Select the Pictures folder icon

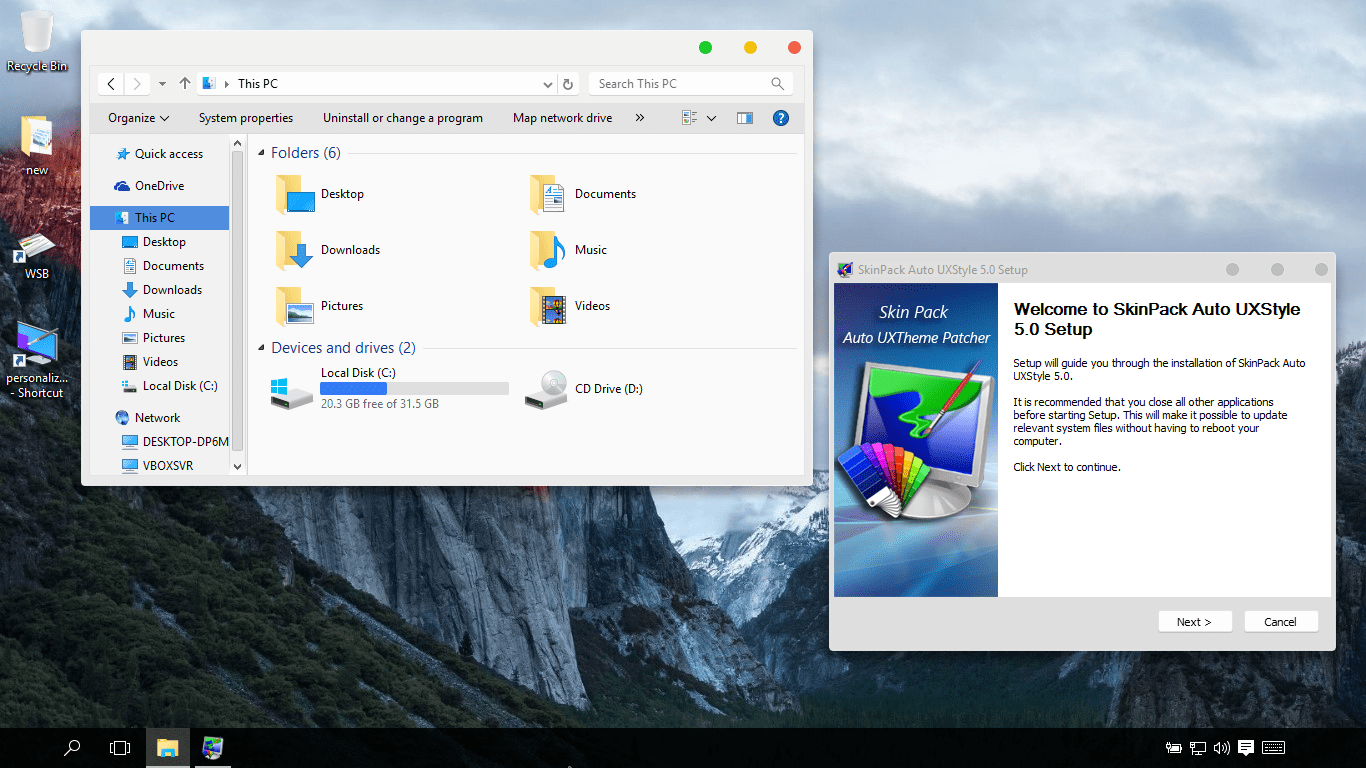pyautogui.click(x=295, y=307)
